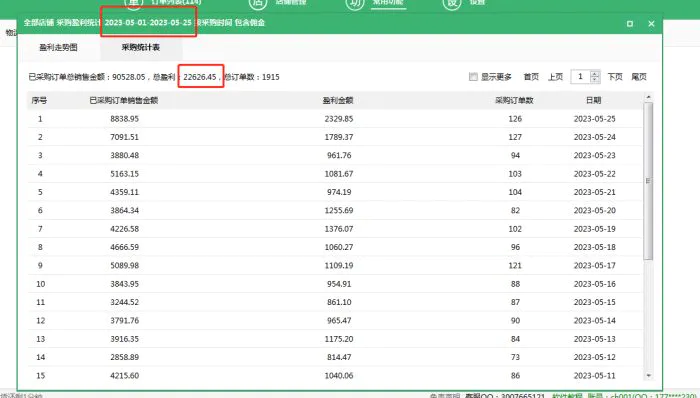Select profit cell 961.76
This screenshot has width=700, height=398.
click(x=339, y=155)
